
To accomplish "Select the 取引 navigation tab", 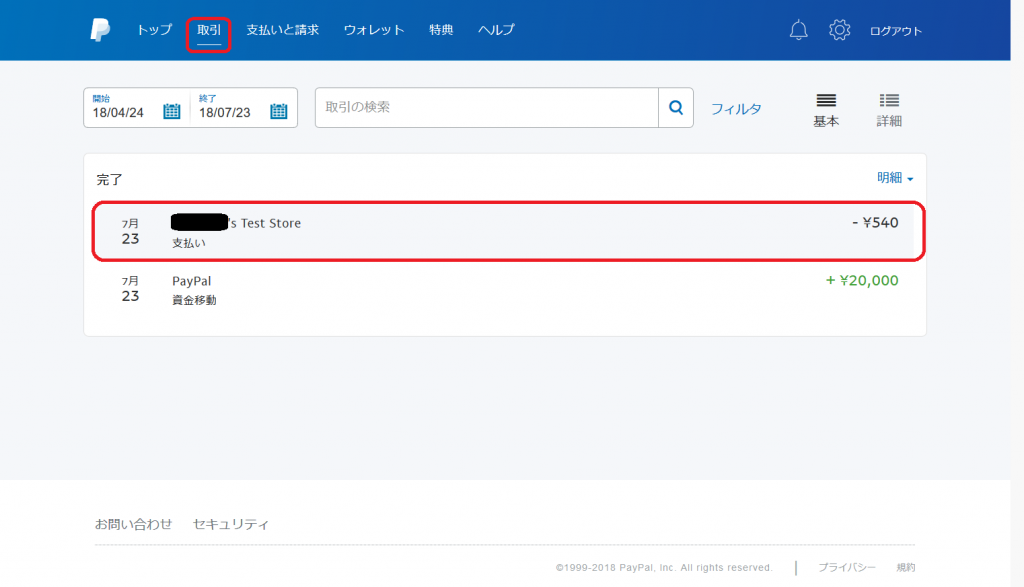I will (x=209, y=31).
